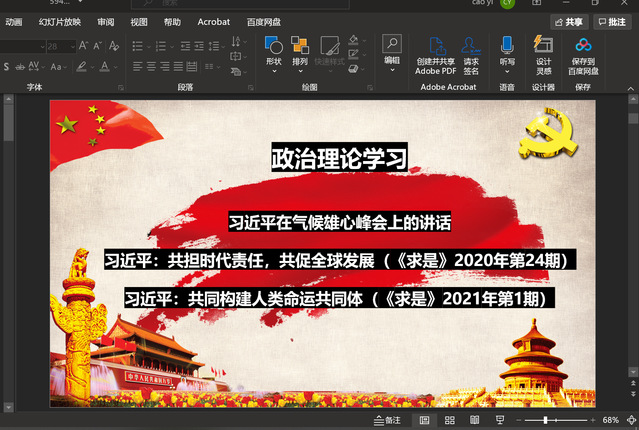Switch to slide sorter view
The image size is (639, 430).
coord(450,420)
